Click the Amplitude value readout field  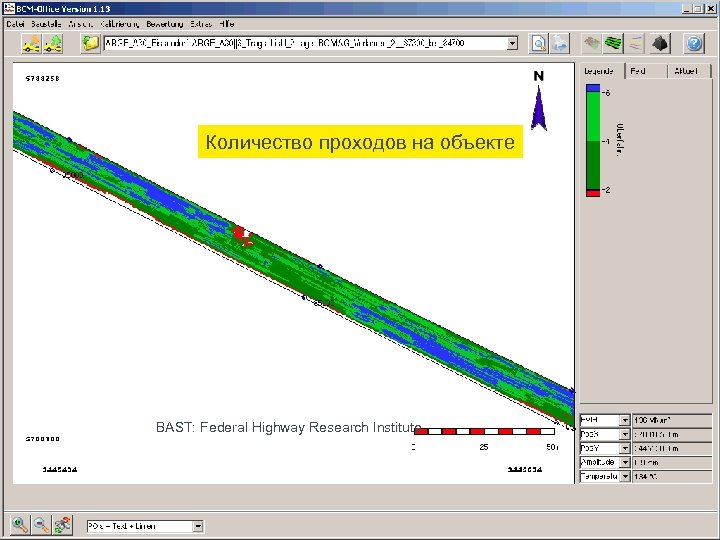[672, 462]
